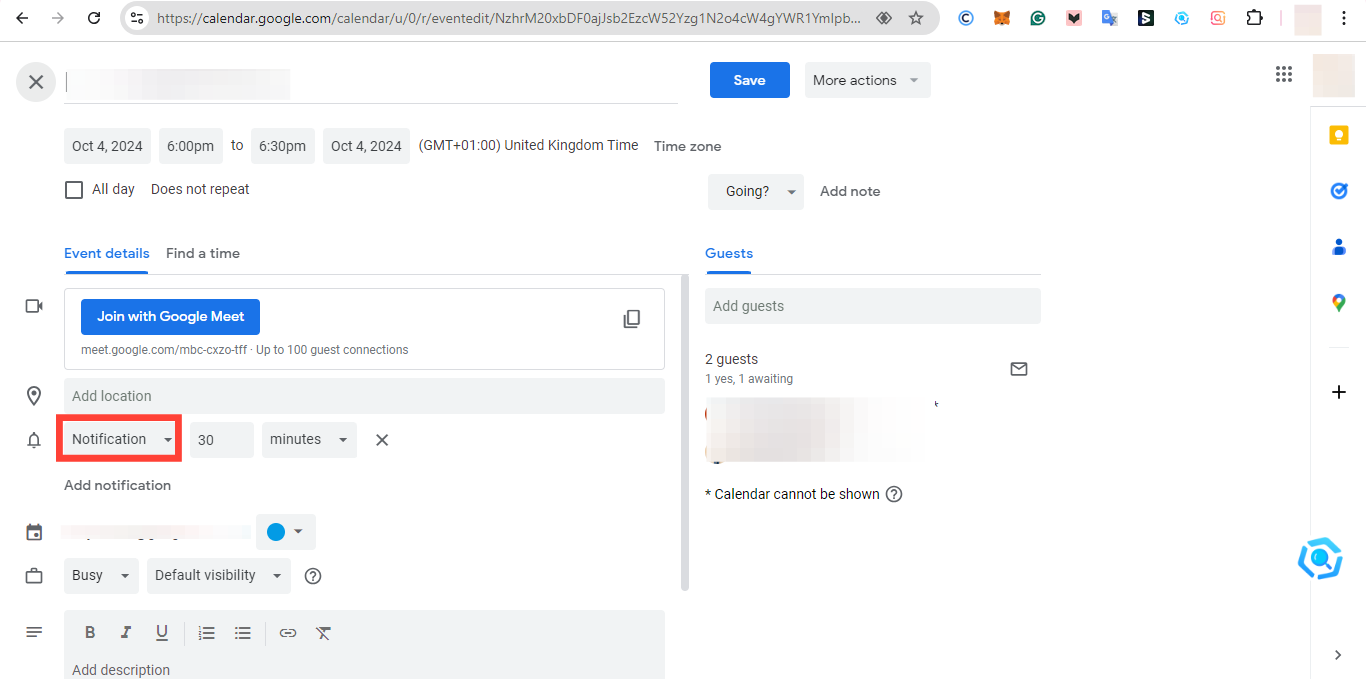Viewport: 1366px width, 679px height.
Task: Select the Event details tab
Action: (106, 253)
